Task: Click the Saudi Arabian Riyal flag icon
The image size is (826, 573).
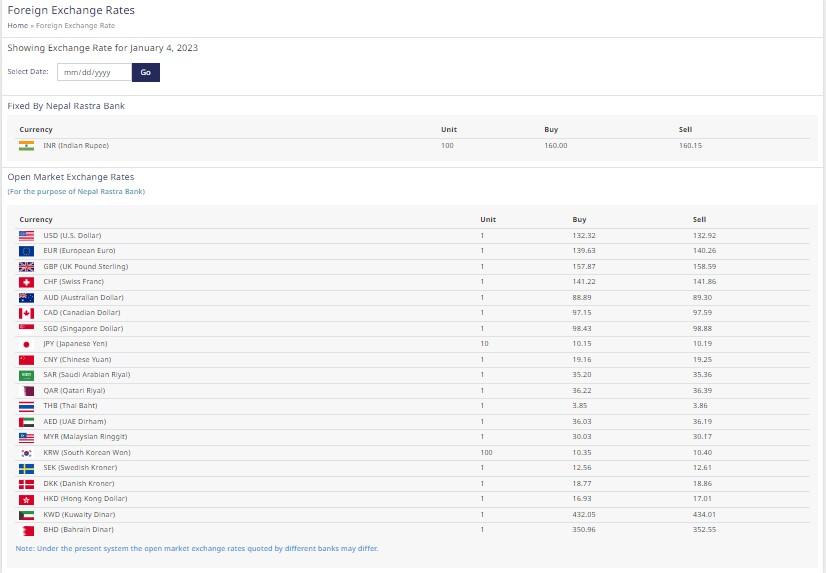Action: point(26,375)
